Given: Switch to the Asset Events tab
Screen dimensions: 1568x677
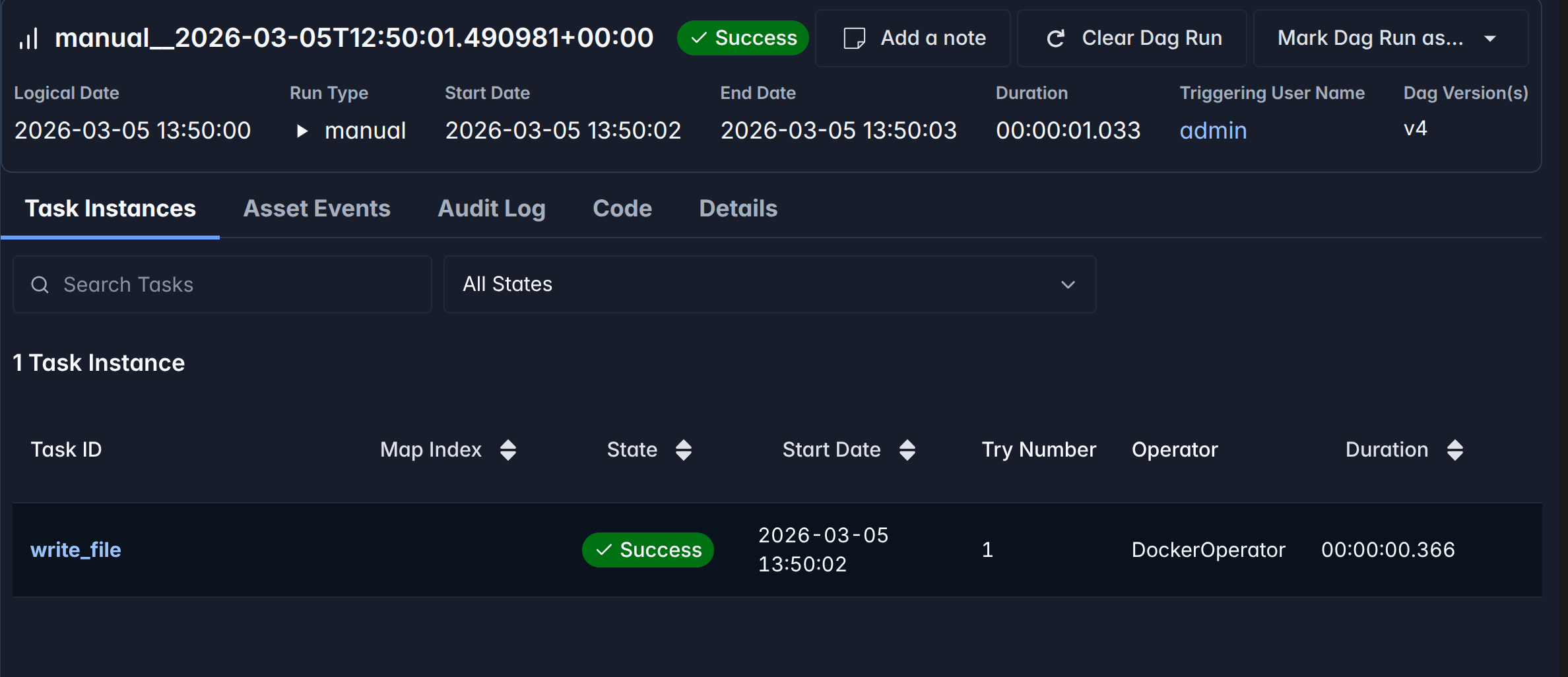Looking at the screenshot, I should click(317, 209).
